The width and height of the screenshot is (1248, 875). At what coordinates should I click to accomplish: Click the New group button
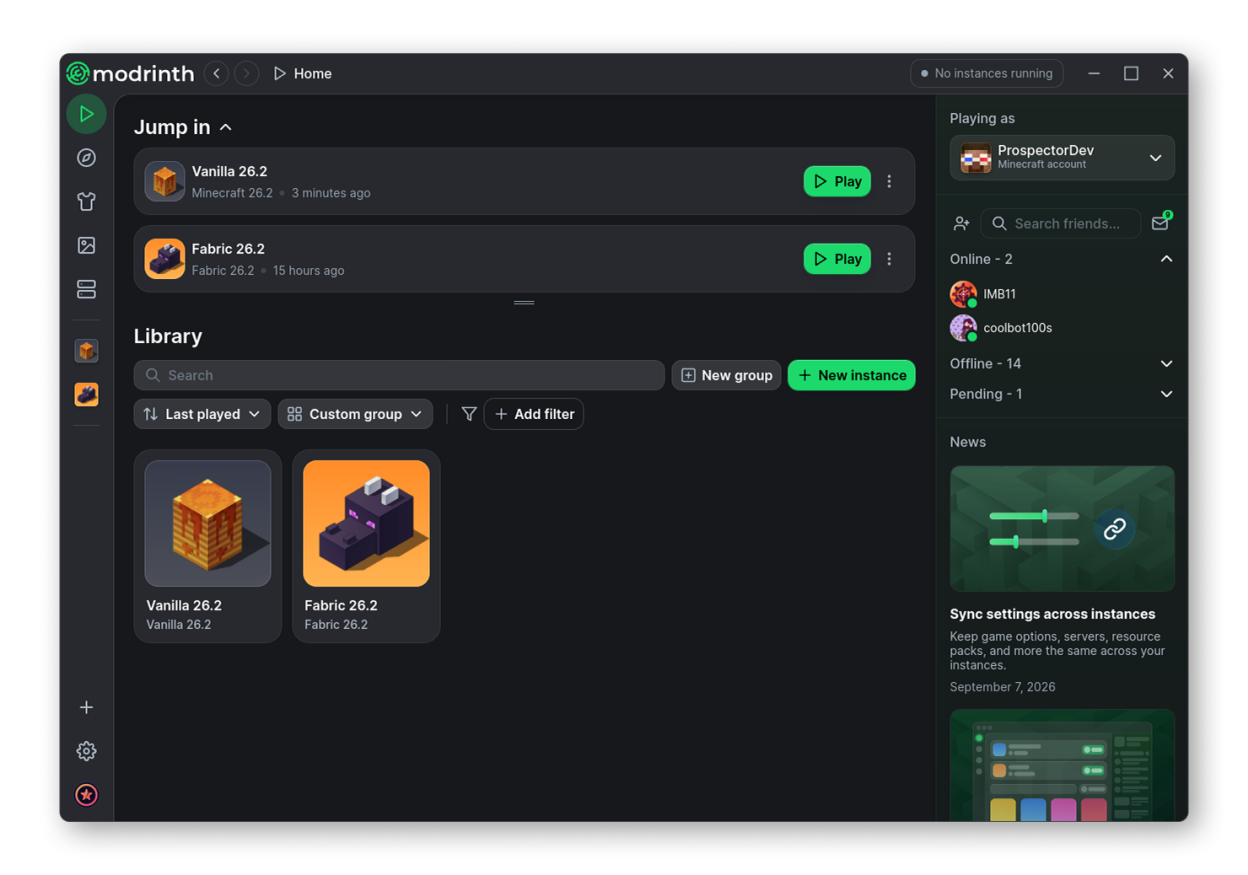point(727,375)
